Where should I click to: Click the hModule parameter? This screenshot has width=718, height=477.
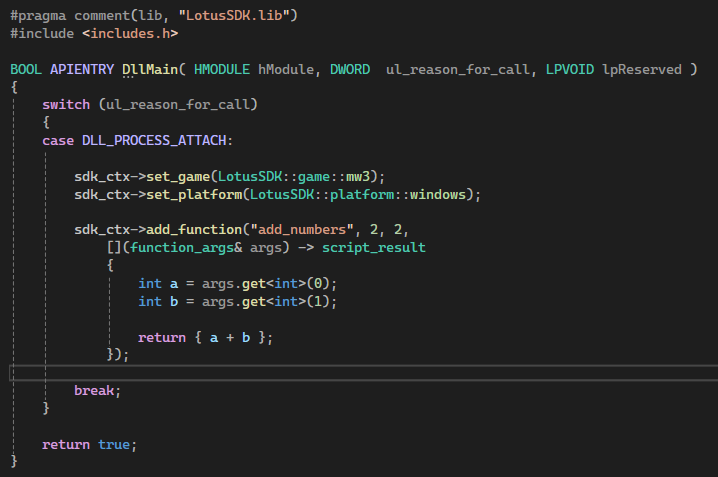[x=286, y=70]
